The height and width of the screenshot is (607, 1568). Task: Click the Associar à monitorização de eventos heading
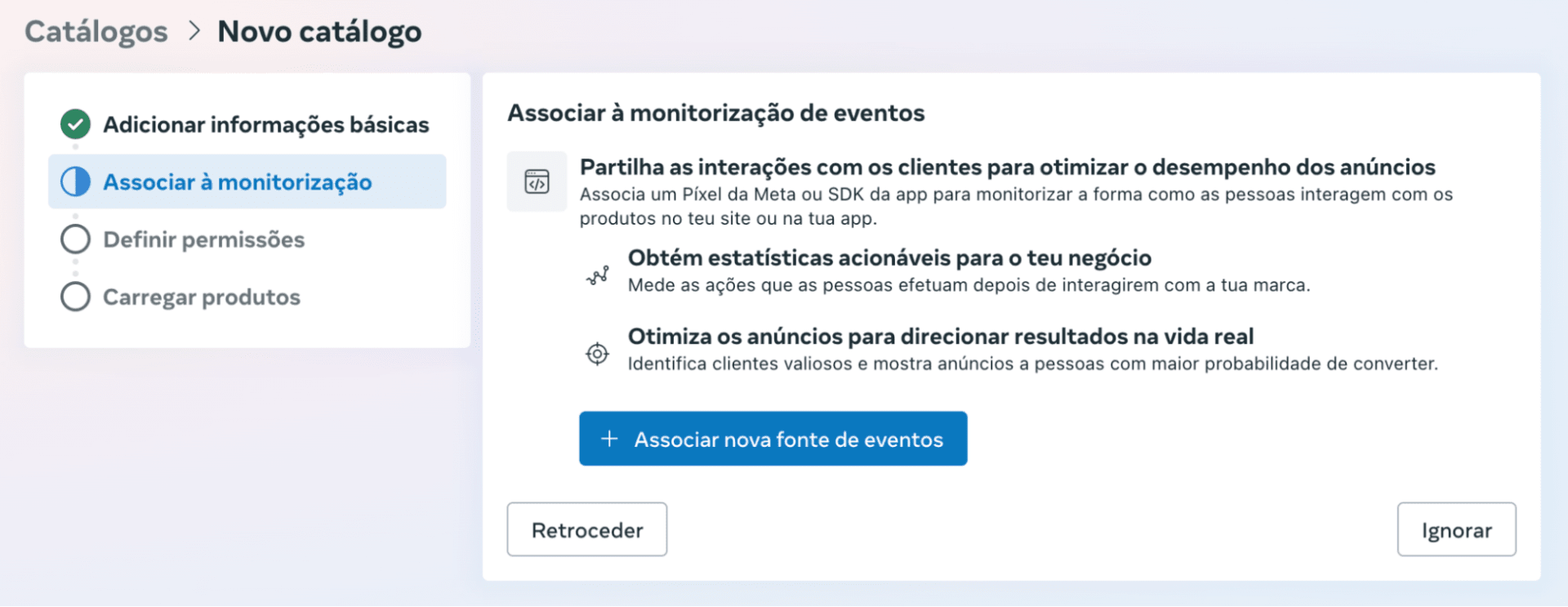715,113
